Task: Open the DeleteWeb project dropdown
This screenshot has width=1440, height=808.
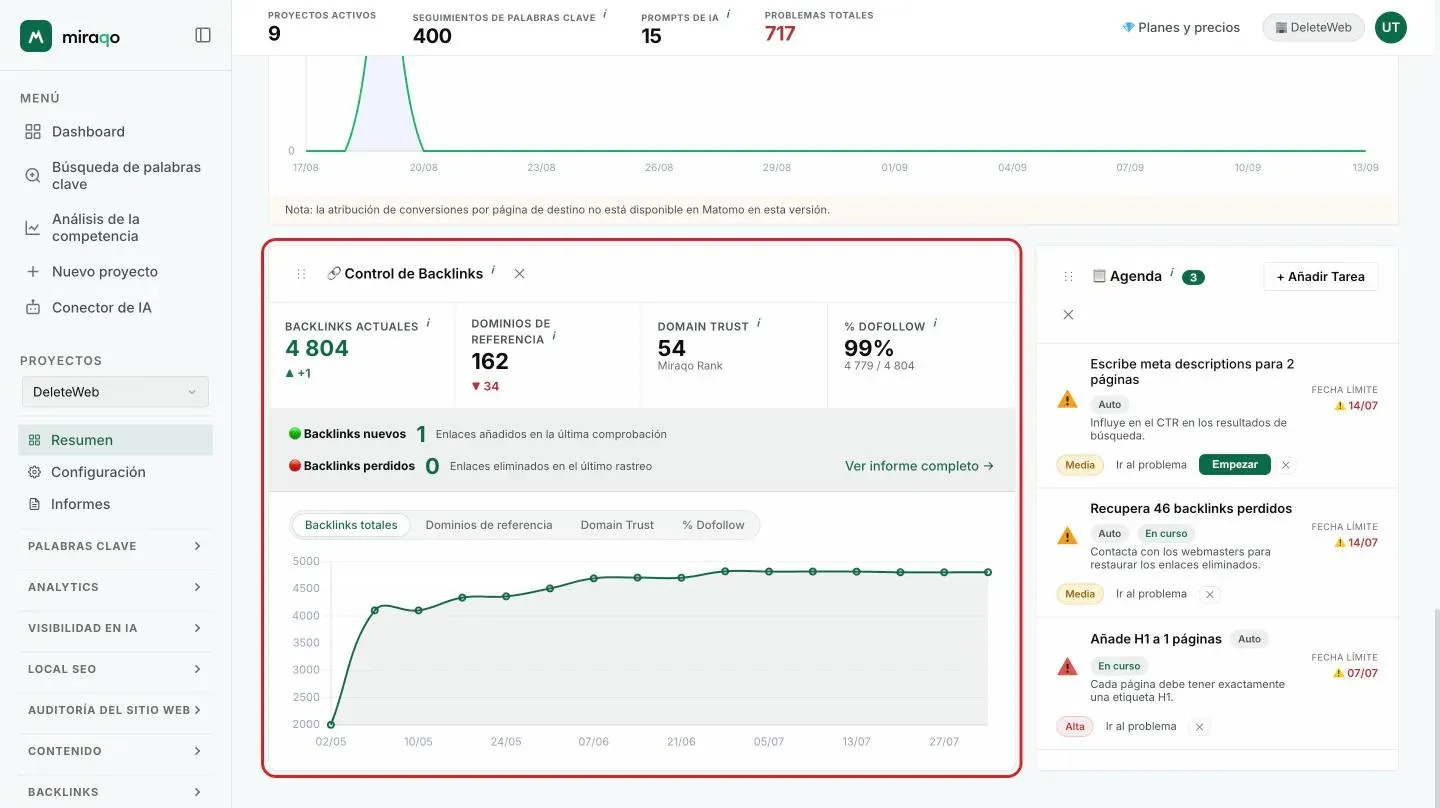Action: (115, 392)
